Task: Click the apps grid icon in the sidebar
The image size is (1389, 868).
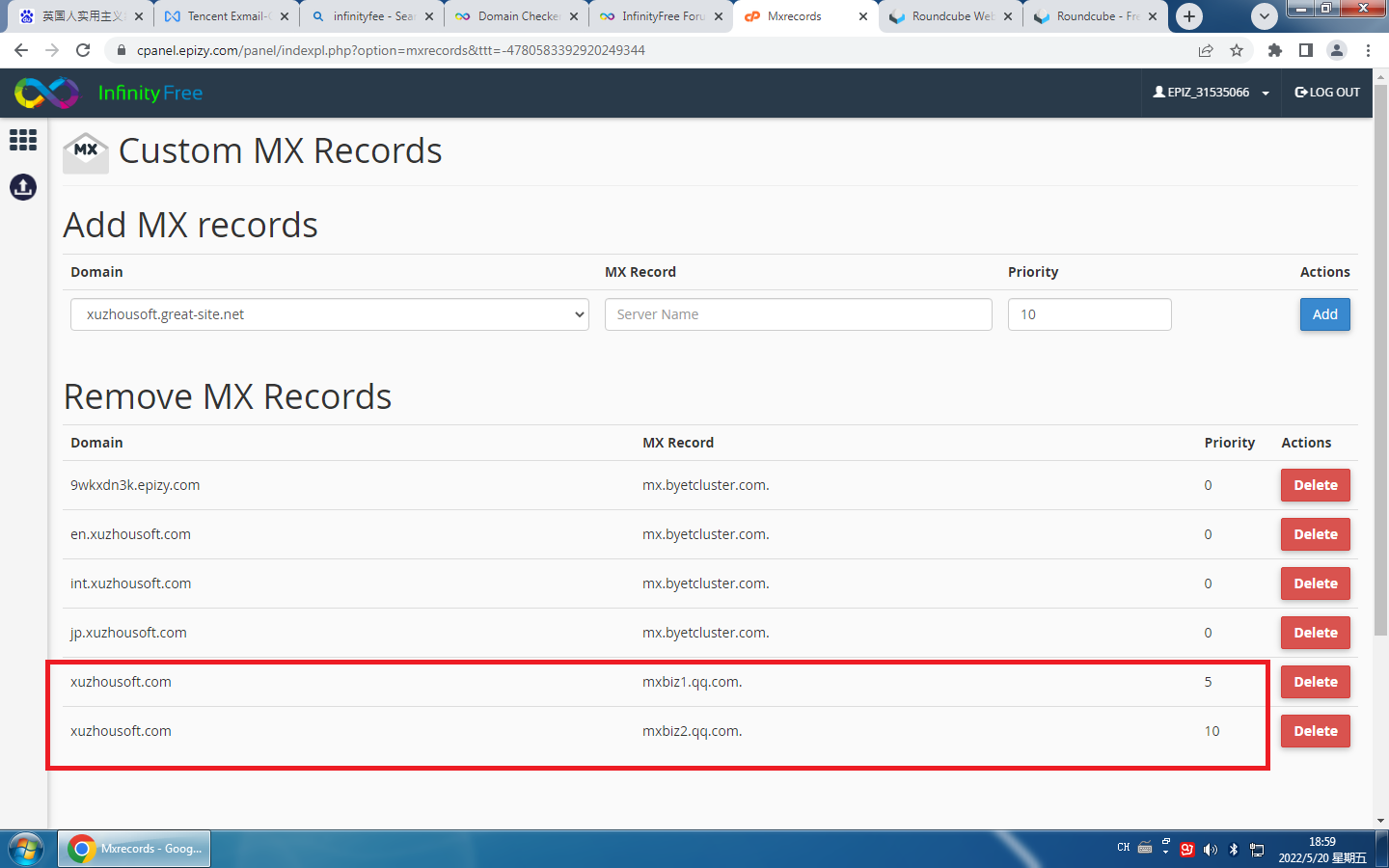Action: tap(22, 140)
